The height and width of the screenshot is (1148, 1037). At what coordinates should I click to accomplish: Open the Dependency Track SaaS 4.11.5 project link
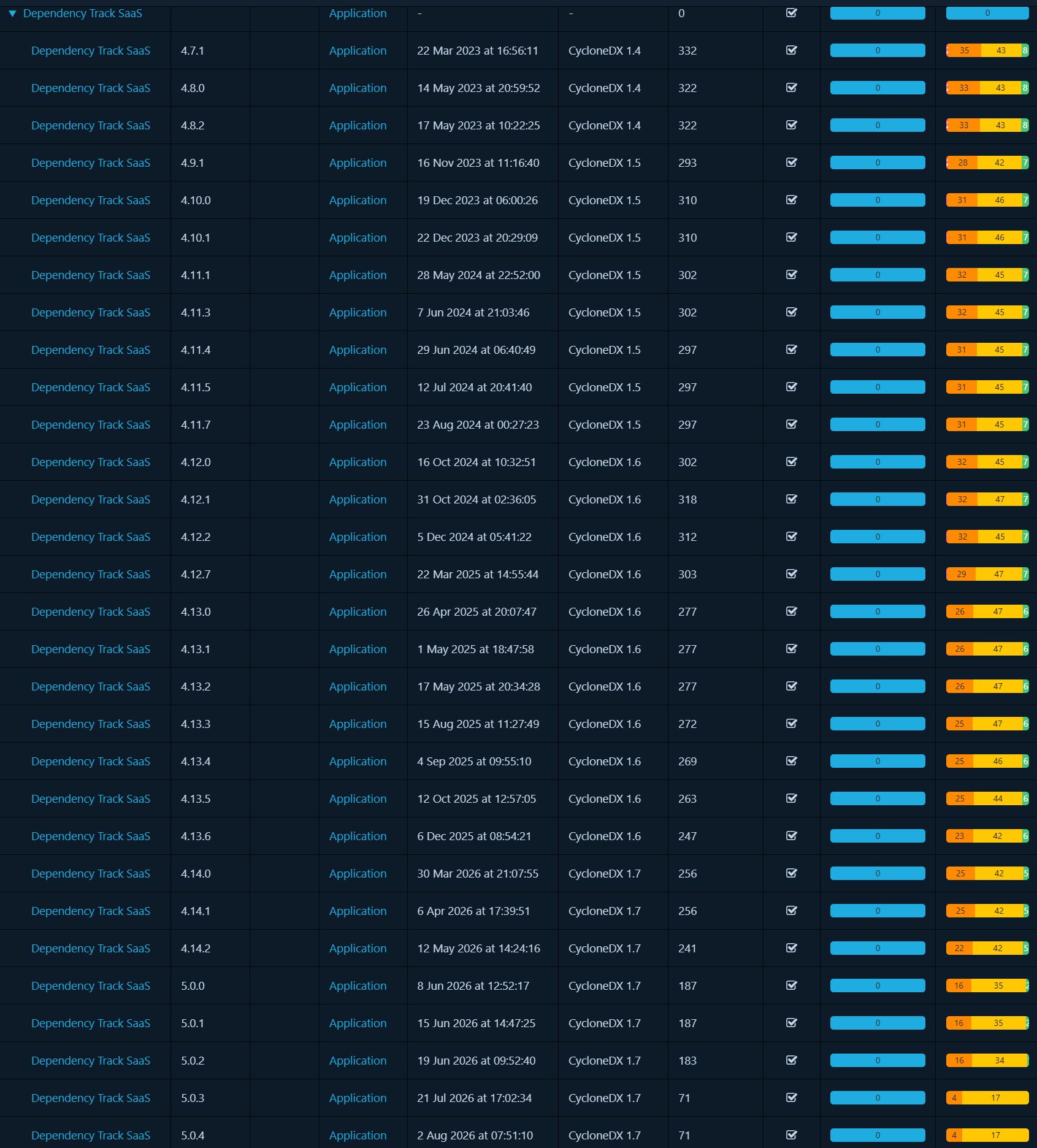(x=91, y=387)
